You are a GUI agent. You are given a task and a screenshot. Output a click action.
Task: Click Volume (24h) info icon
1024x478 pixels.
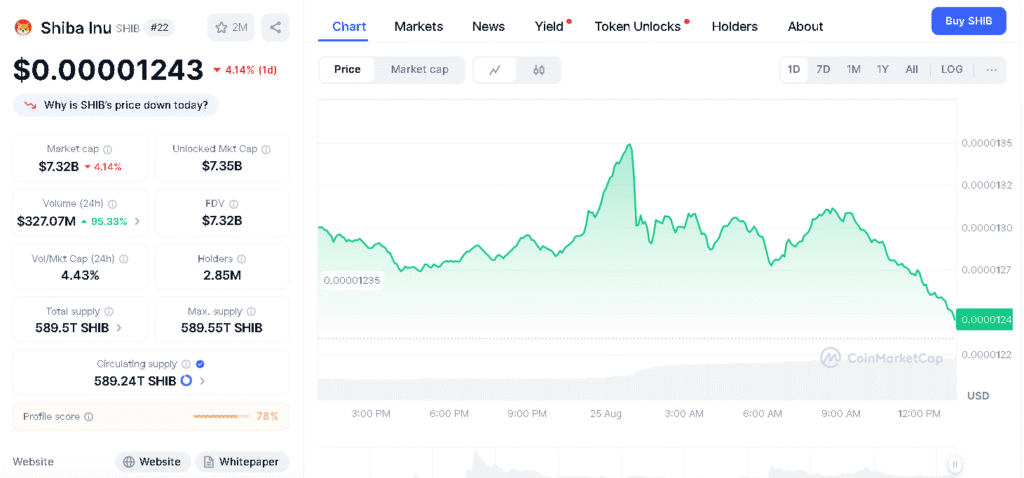112,204
